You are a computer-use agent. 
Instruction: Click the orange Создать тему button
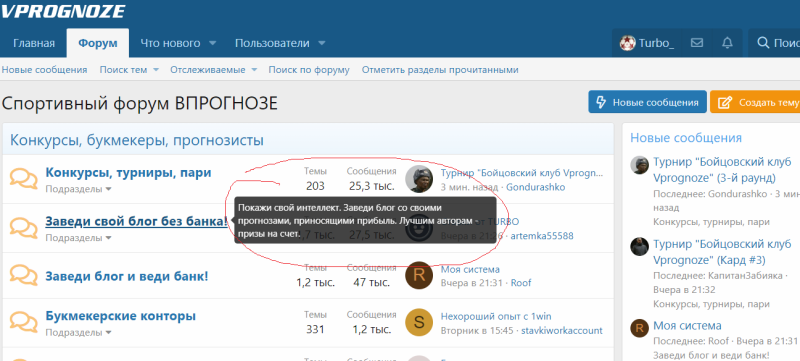pos(755,102)
